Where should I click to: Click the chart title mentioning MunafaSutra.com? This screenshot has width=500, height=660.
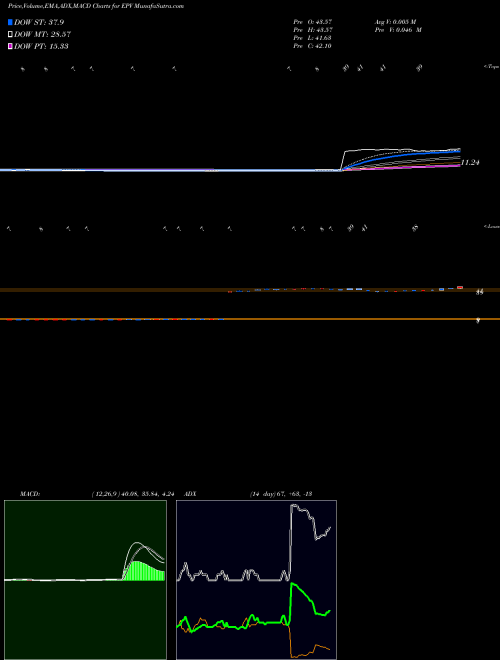pos(96,6)
